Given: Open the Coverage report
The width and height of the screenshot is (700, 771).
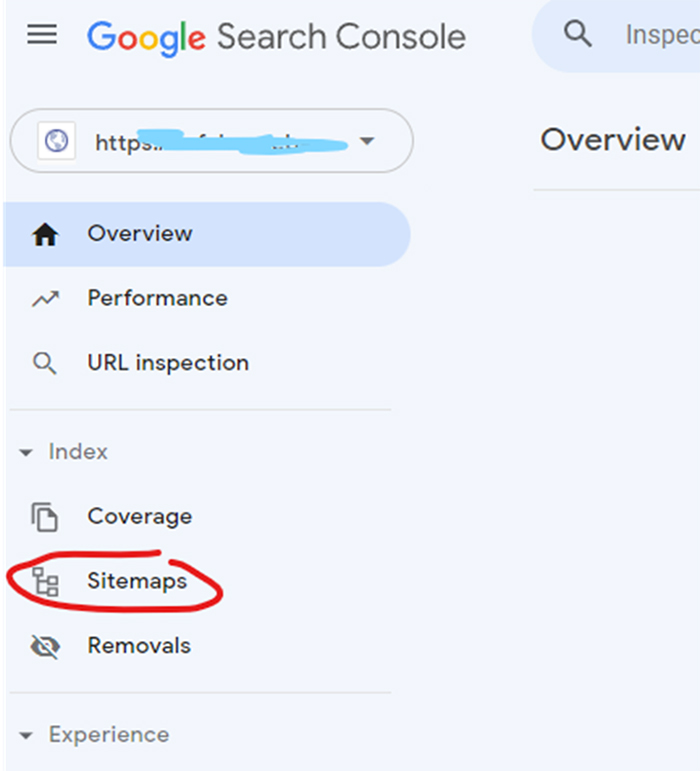Looking at the screenshot, I should coord(140,517).
